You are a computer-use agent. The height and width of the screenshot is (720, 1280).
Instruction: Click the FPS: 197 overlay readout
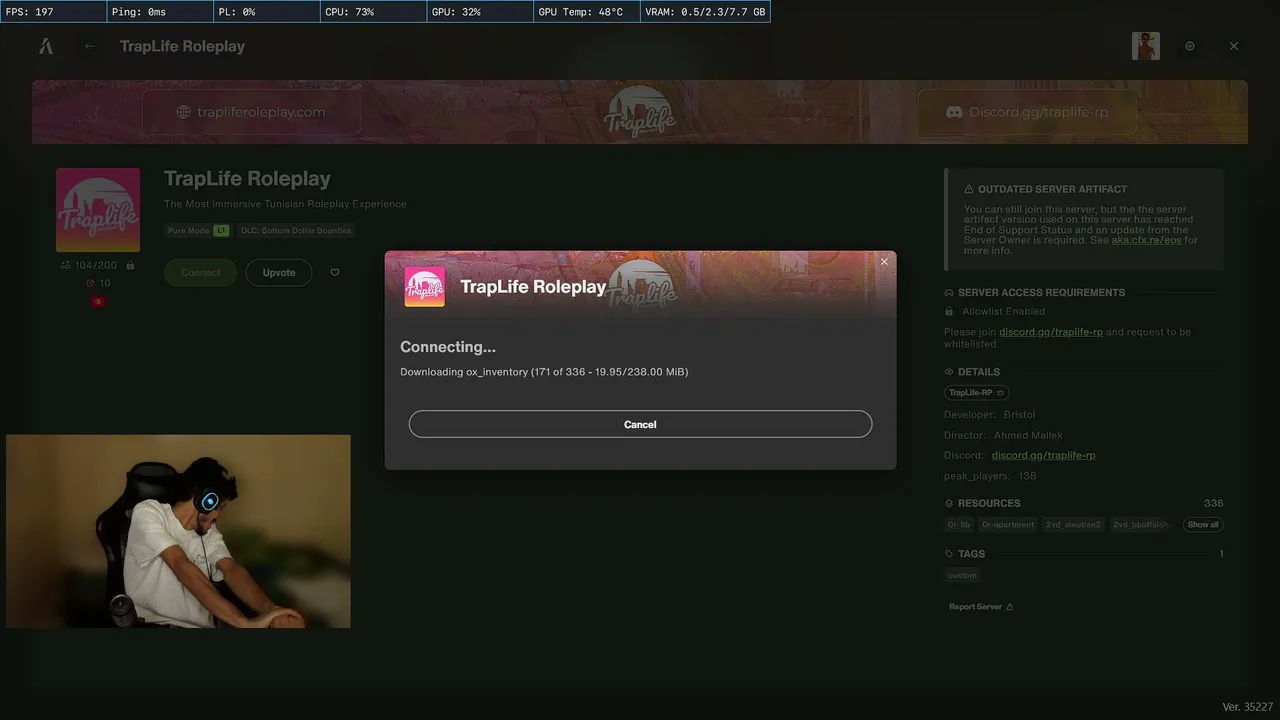click(53, 12)
